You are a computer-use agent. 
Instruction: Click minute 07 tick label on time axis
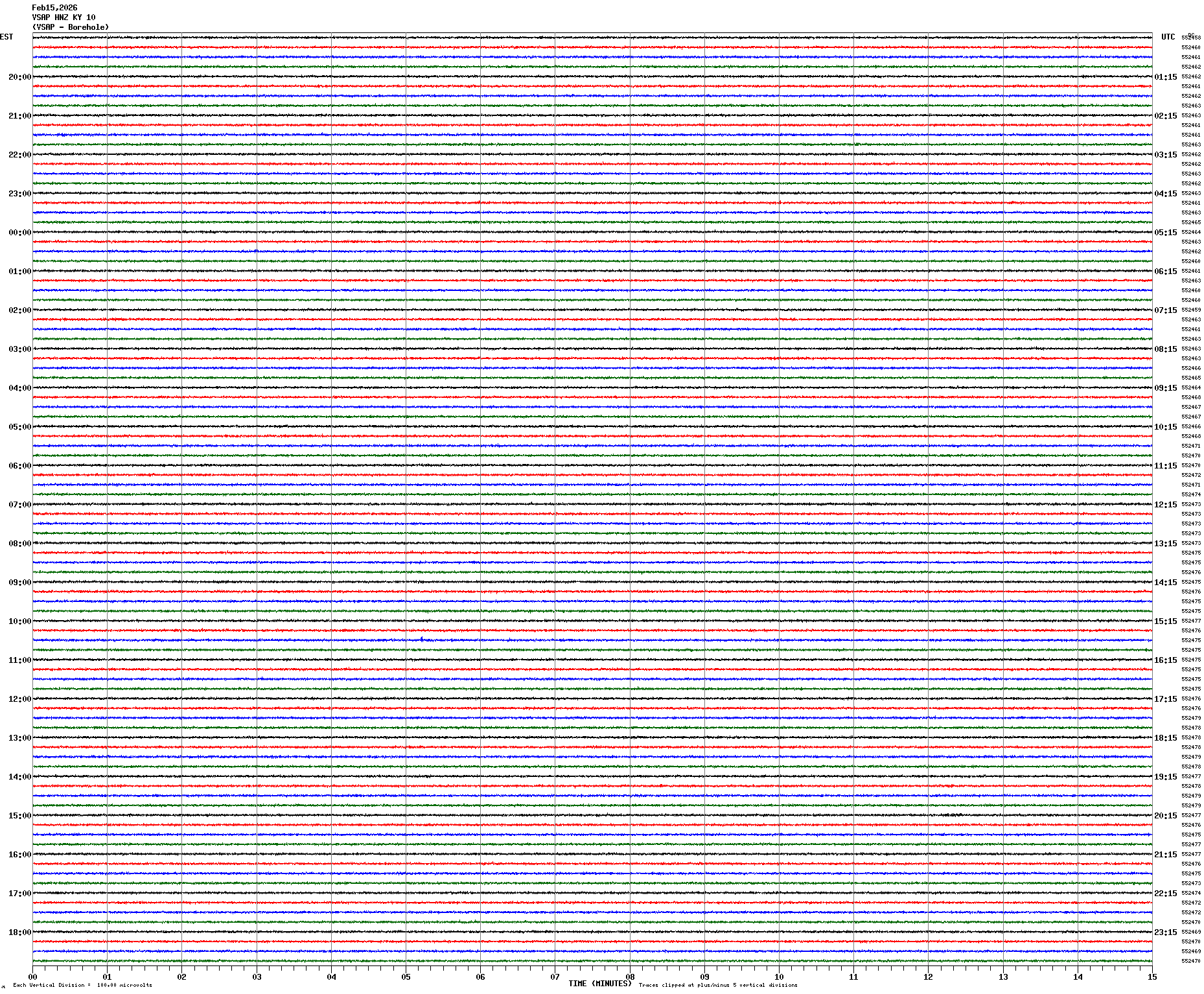pyautogui.click(x=555, y=977)
